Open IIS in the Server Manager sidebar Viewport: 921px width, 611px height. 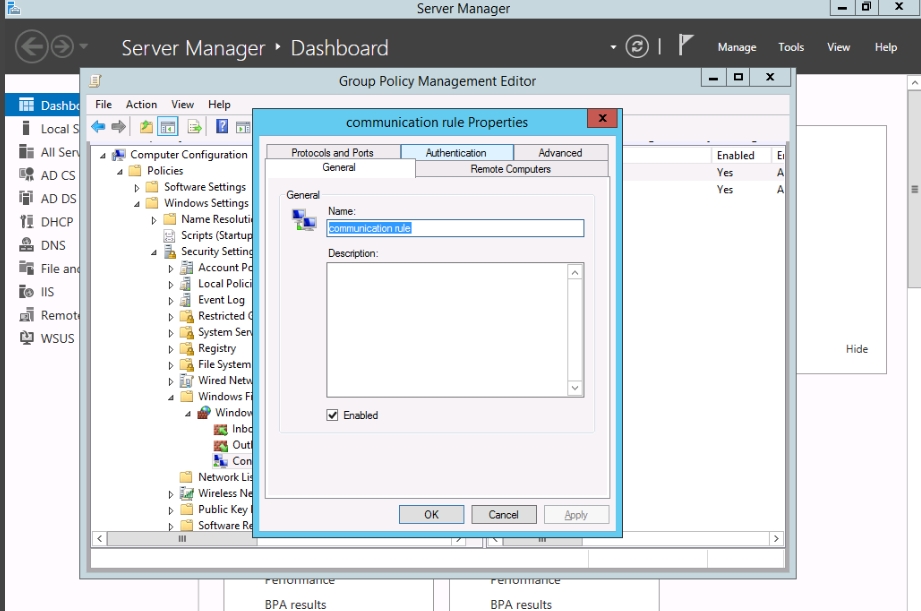click(x=36, y=292)
